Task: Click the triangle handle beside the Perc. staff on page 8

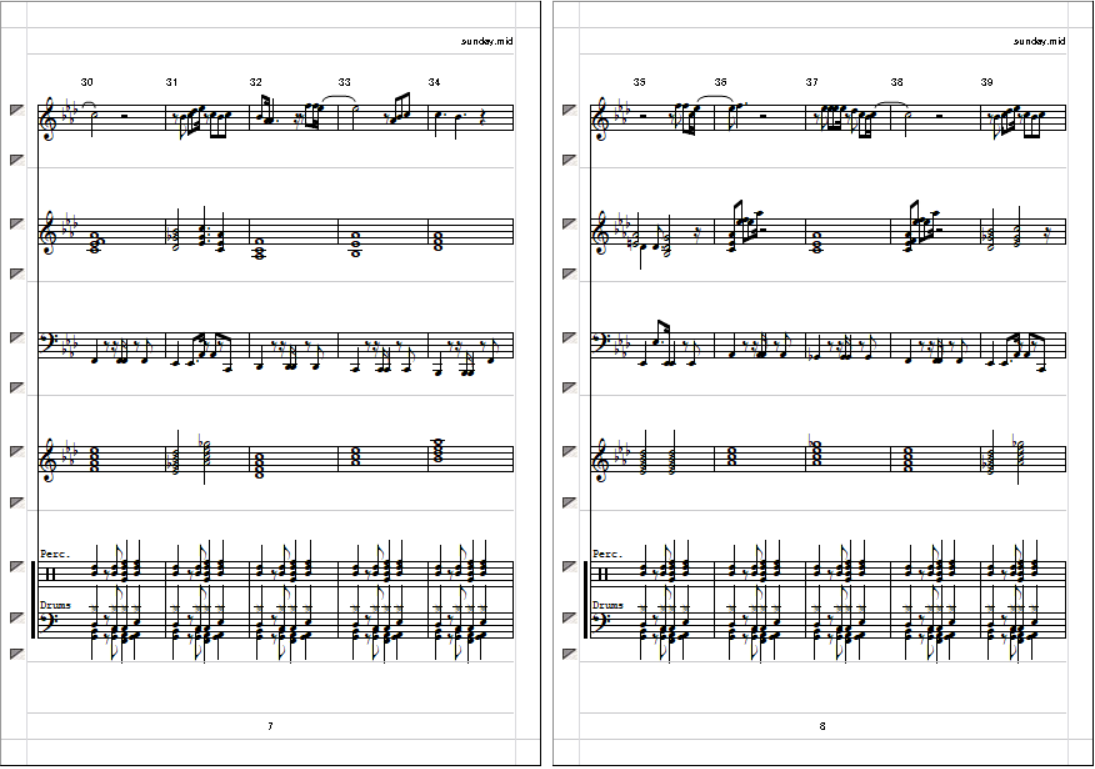Action: pyautogui.click(x=570, y=566)
